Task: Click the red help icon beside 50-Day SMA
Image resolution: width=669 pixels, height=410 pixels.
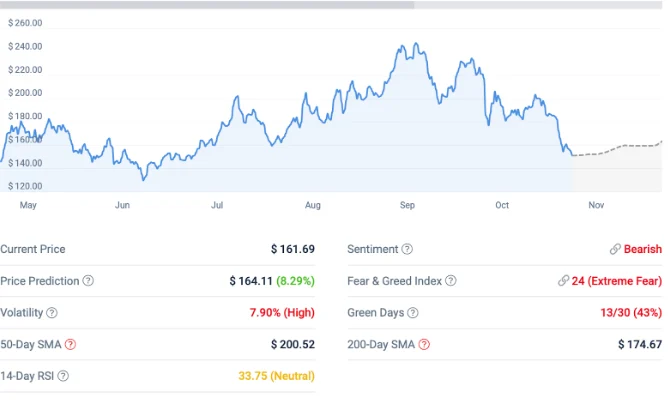Action: [x=70, y=345]
